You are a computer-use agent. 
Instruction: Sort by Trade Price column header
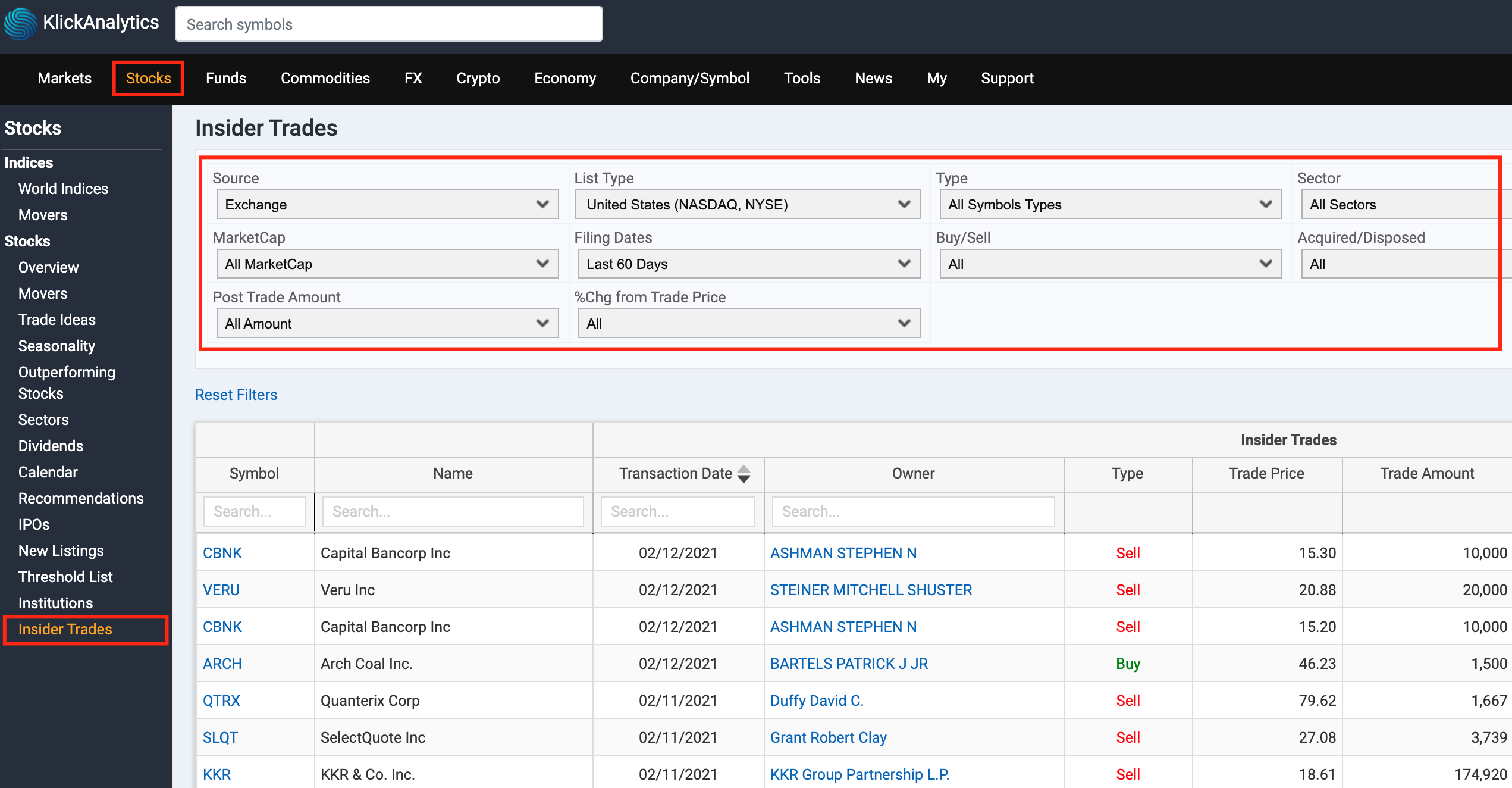[x=1266, y=474]
